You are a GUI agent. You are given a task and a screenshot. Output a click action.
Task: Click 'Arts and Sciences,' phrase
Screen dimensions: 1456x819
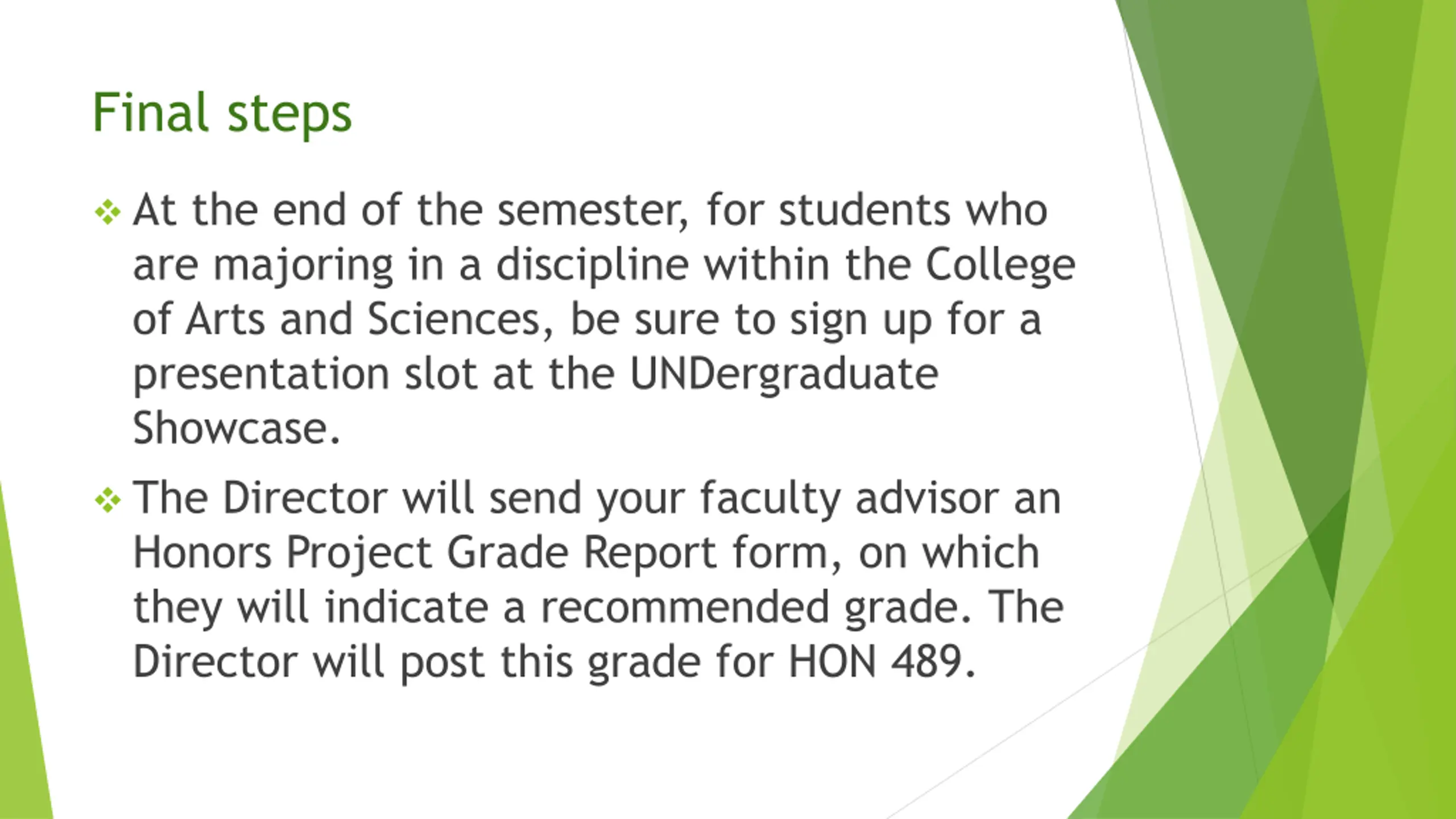[x=369, y=320]
